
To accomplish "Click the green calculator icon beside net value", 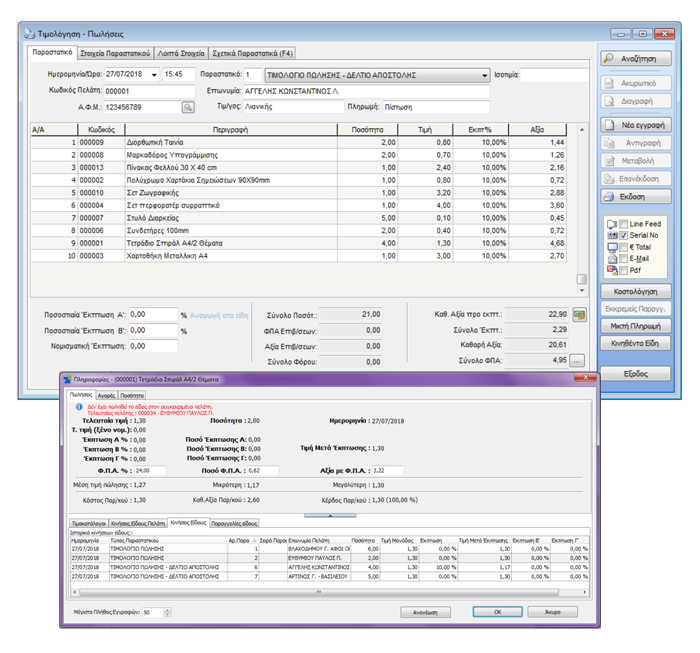I will pos(578,314).
